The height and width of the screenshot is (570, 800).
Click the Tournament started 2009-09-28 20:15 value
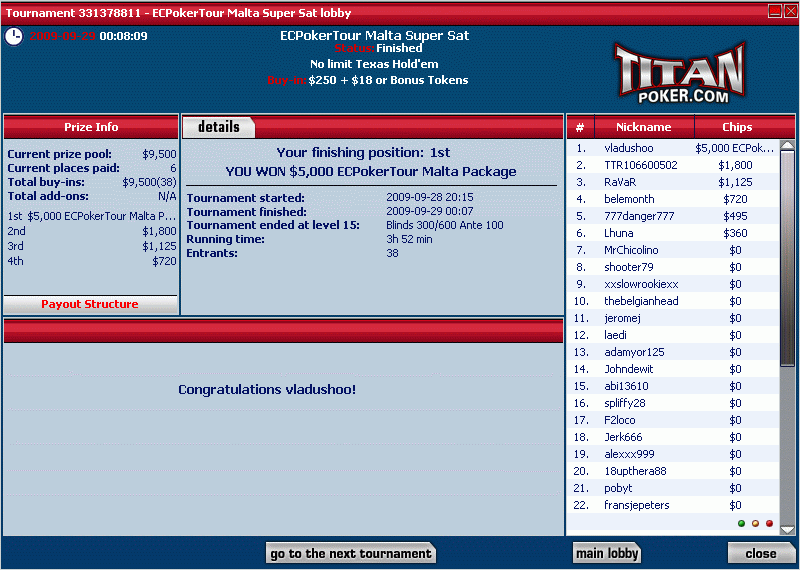pyautogui.click(x=430, y=197)
